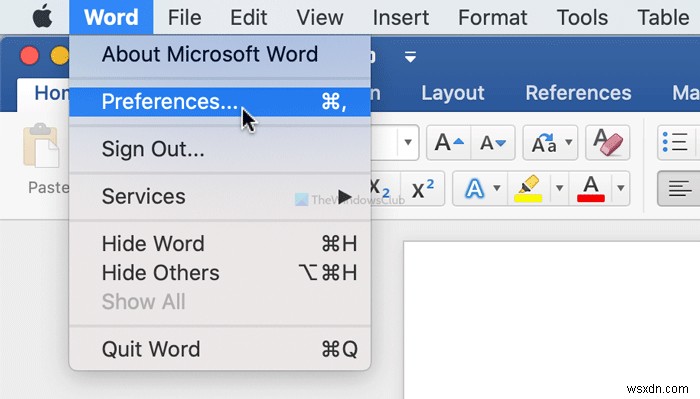Open the Table menu
The width and height of the screenshot is (700, 399).
[x=663, y=17]
